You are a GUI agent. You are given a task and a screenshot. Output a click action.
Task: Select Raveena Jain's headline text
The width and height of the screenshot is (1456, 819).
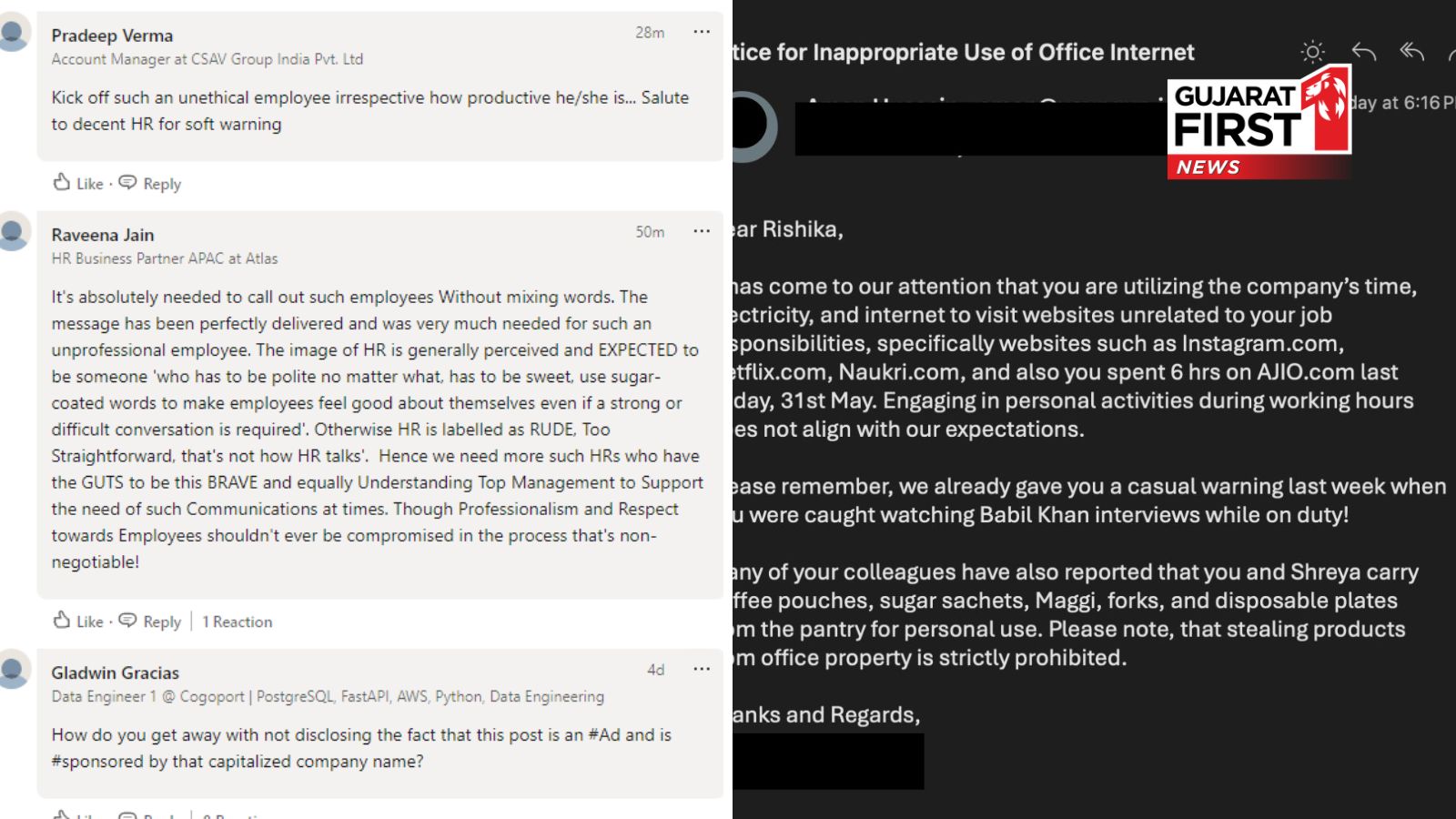pos(164,258)
